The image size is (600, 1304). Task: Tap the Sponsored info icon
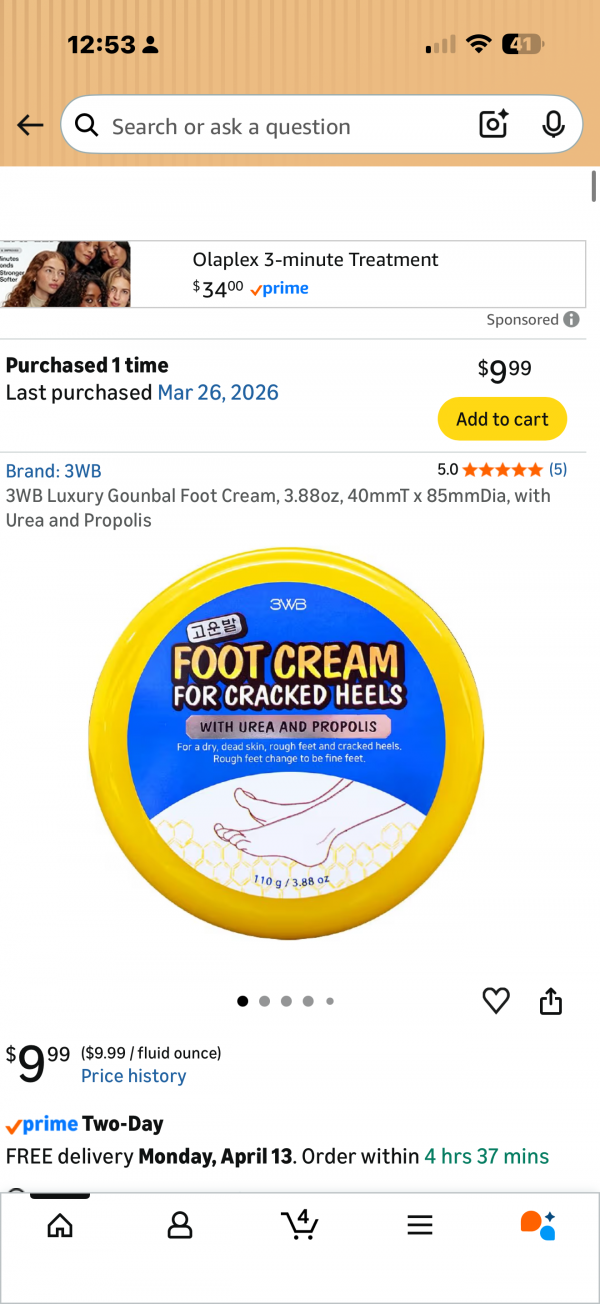click(571, 320)
